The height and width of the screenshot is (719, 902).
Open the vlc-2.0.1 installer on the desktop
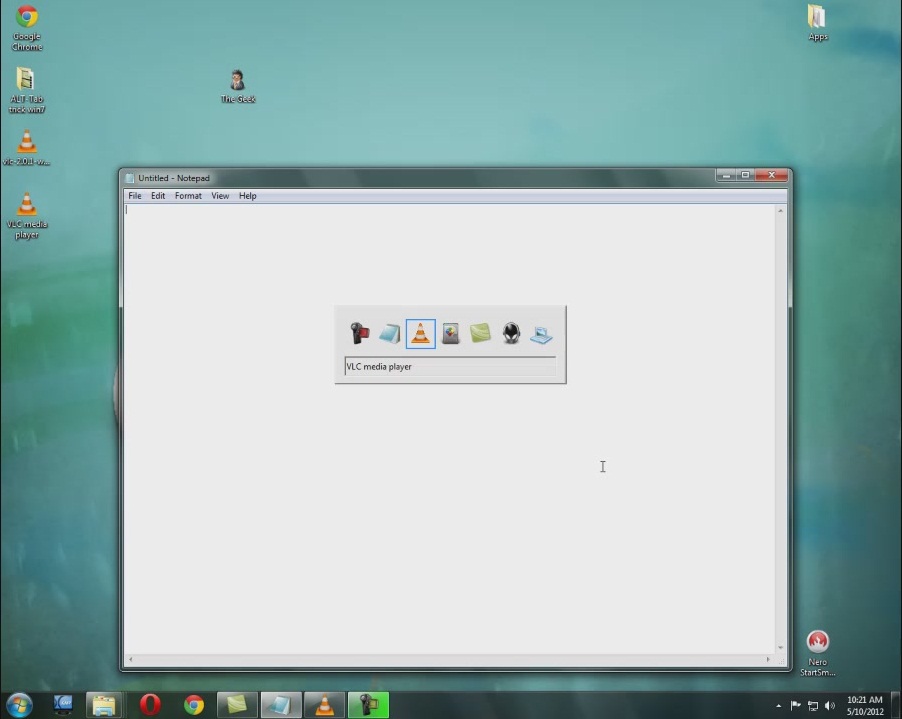[x=26, y=143]
